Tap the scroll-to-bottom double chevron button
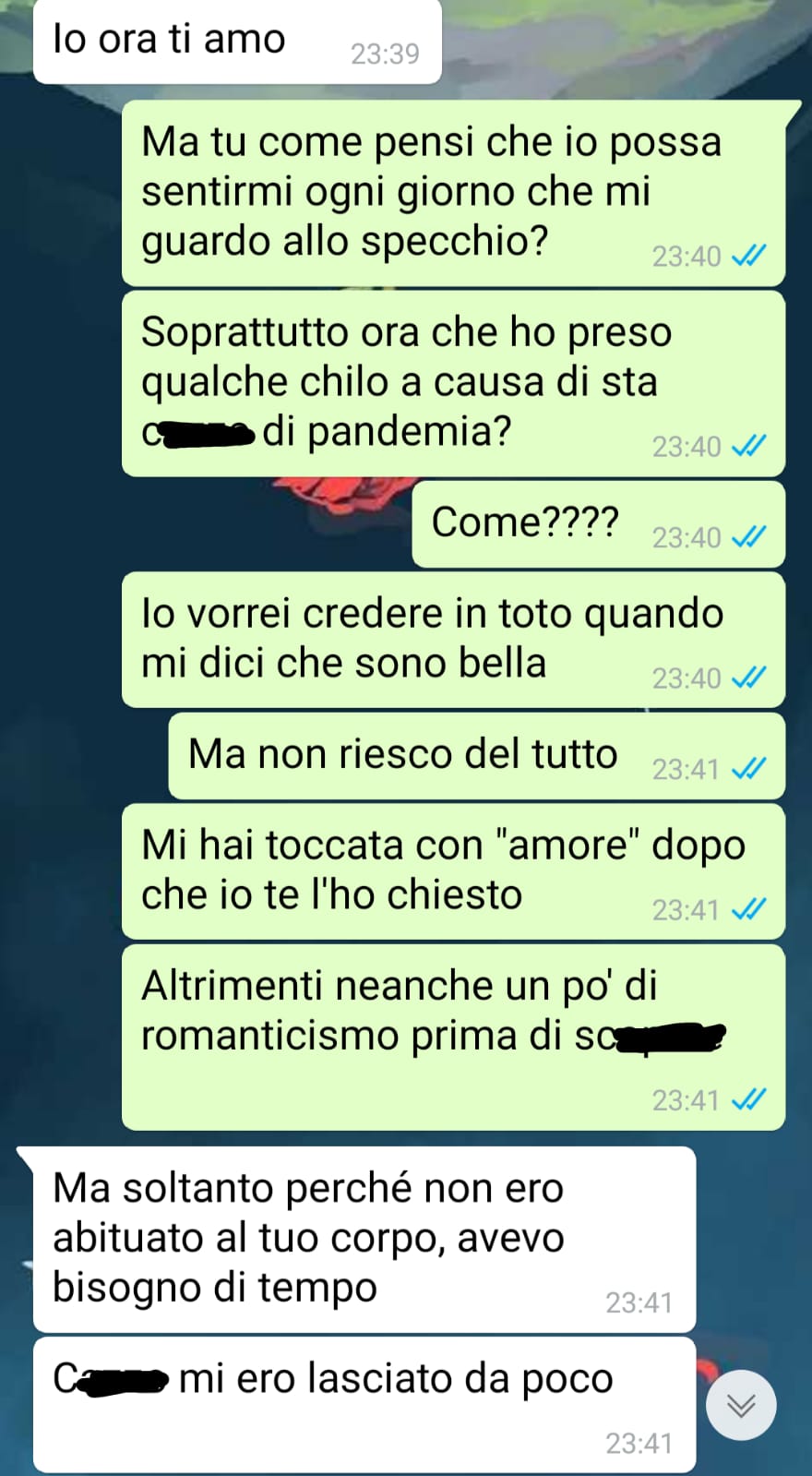 (x=741, y=1405)
